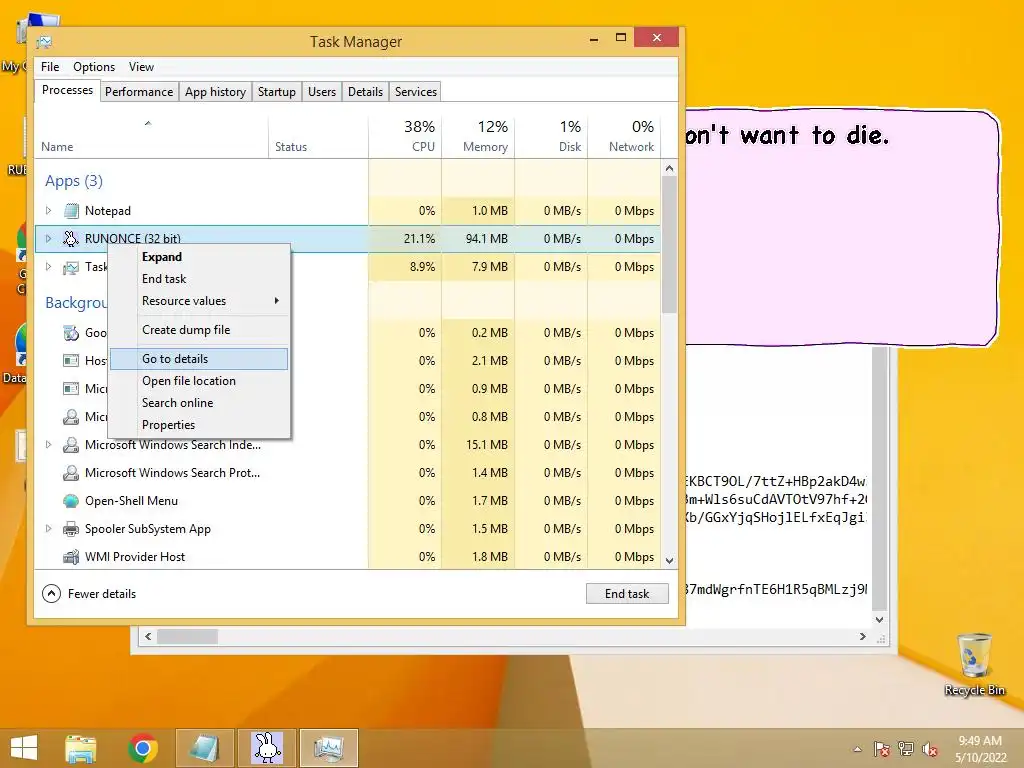The image size is (1024, 768).
Task: Choose End task in context menu
Action: click(199, 279)
